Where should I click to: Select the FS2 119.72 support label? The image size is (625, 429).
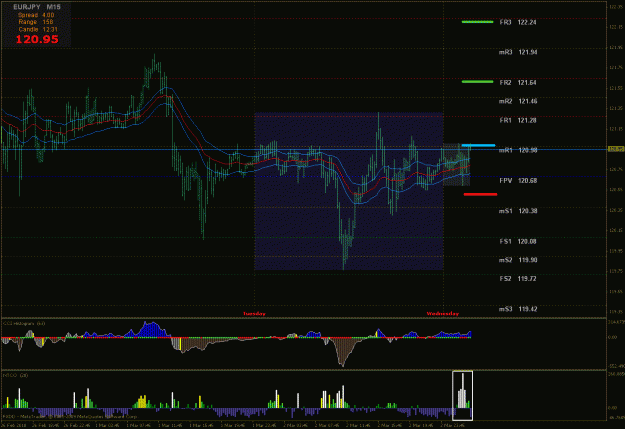tap(517, 279)
